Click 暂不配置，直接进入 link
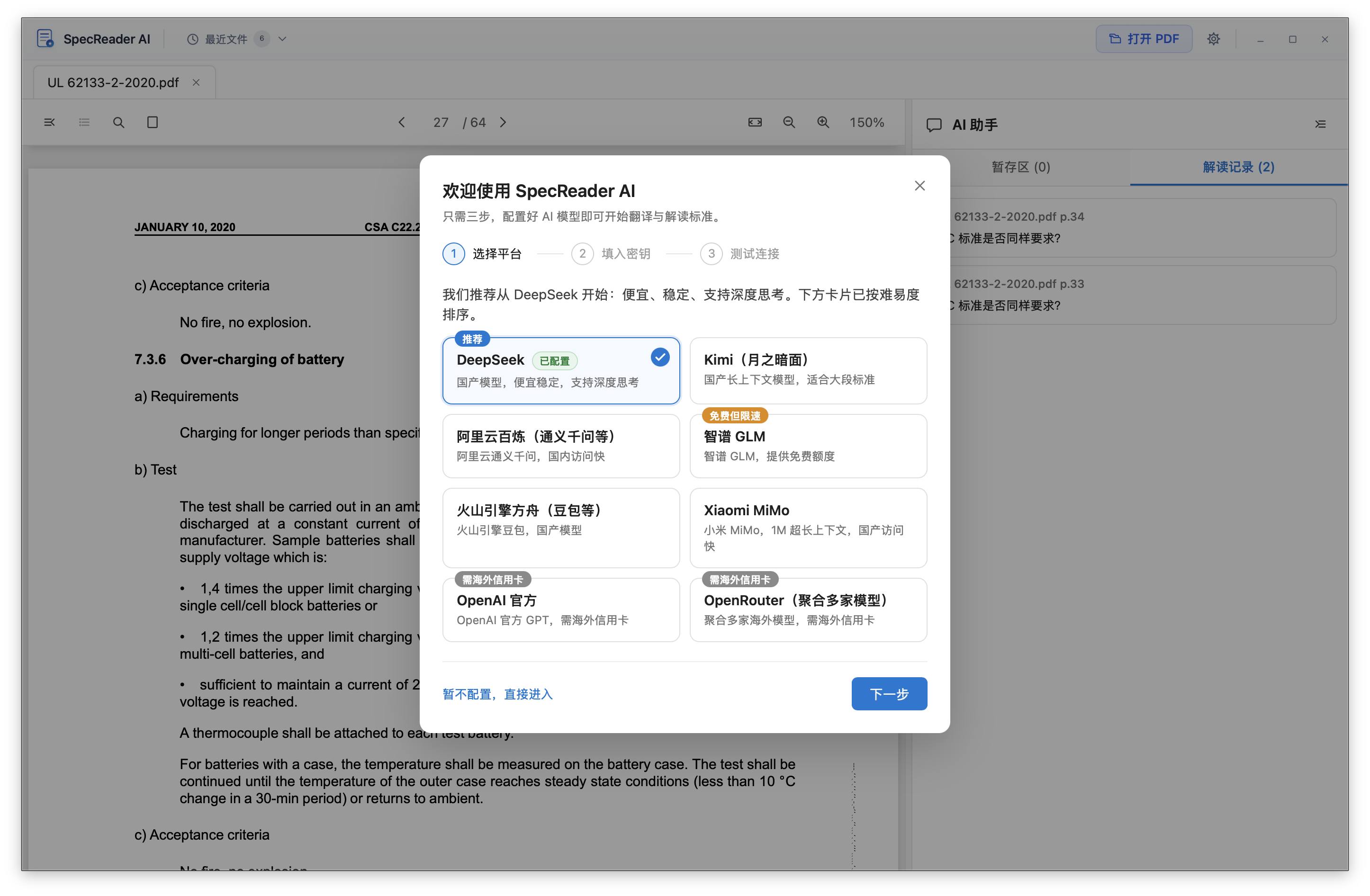Image resolution: width=1370 pixels, height=896 pixels. 497,694
